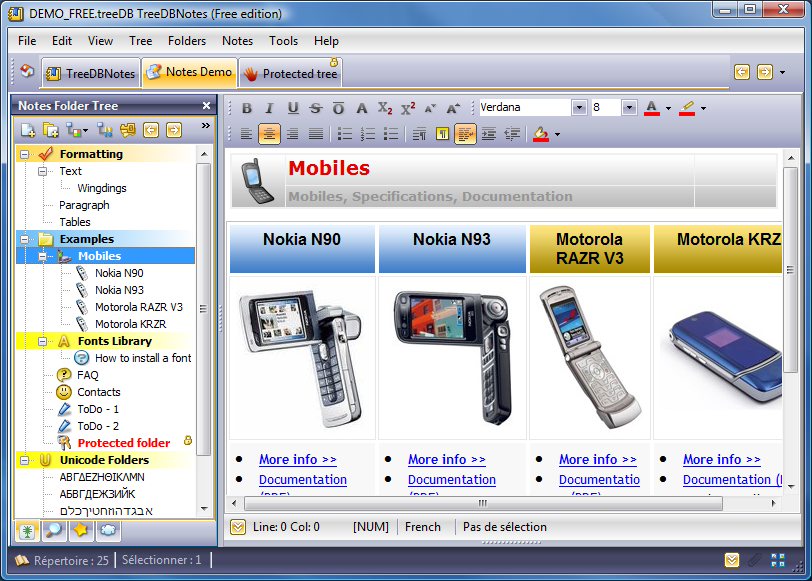The width and height of the screenshot is (812, 581).
Task: Collapse the Unicode Folders node
Action: [24, 460]
